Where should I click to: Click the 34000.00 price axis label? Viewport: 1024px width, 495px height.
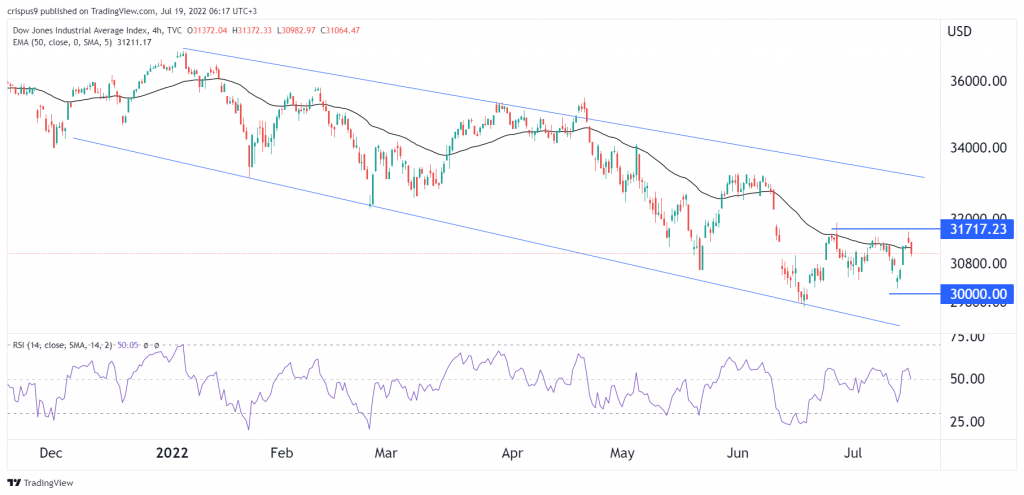978,148
